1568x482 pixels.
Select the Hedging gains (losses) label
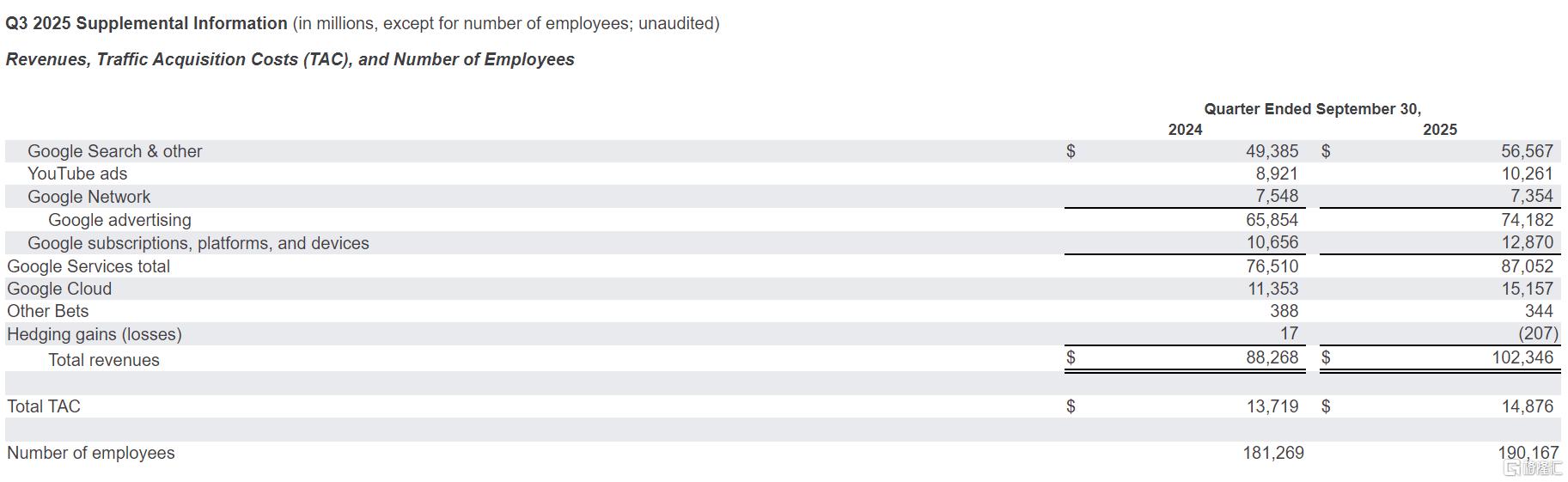(x=95, y=334)
